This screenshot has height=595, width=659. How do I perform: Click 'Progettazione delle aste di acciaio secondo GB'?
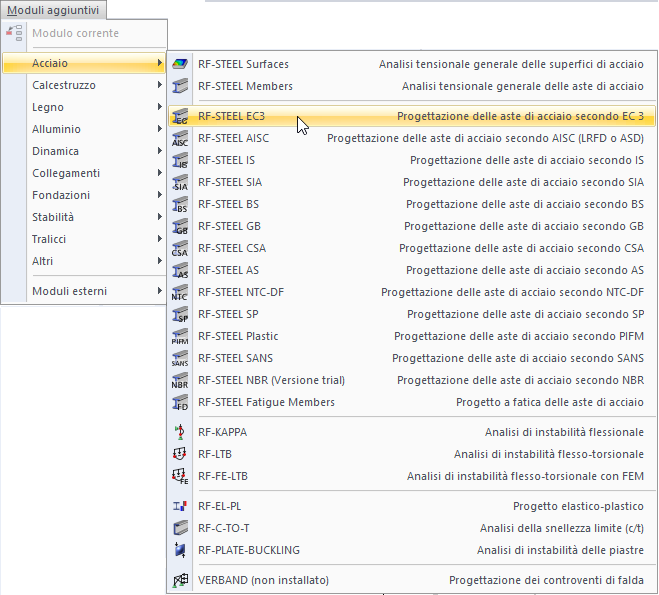click(x=524, y=226)
